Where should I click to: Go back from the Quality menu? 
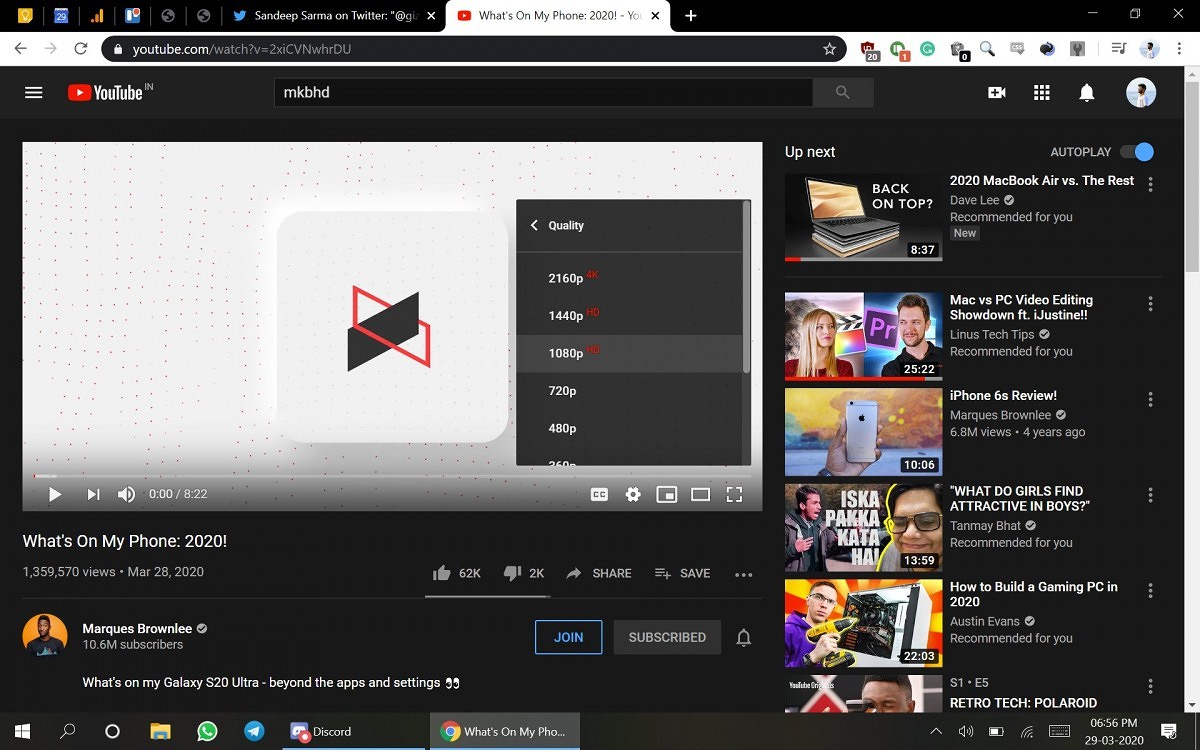click(x=534, y=226)
